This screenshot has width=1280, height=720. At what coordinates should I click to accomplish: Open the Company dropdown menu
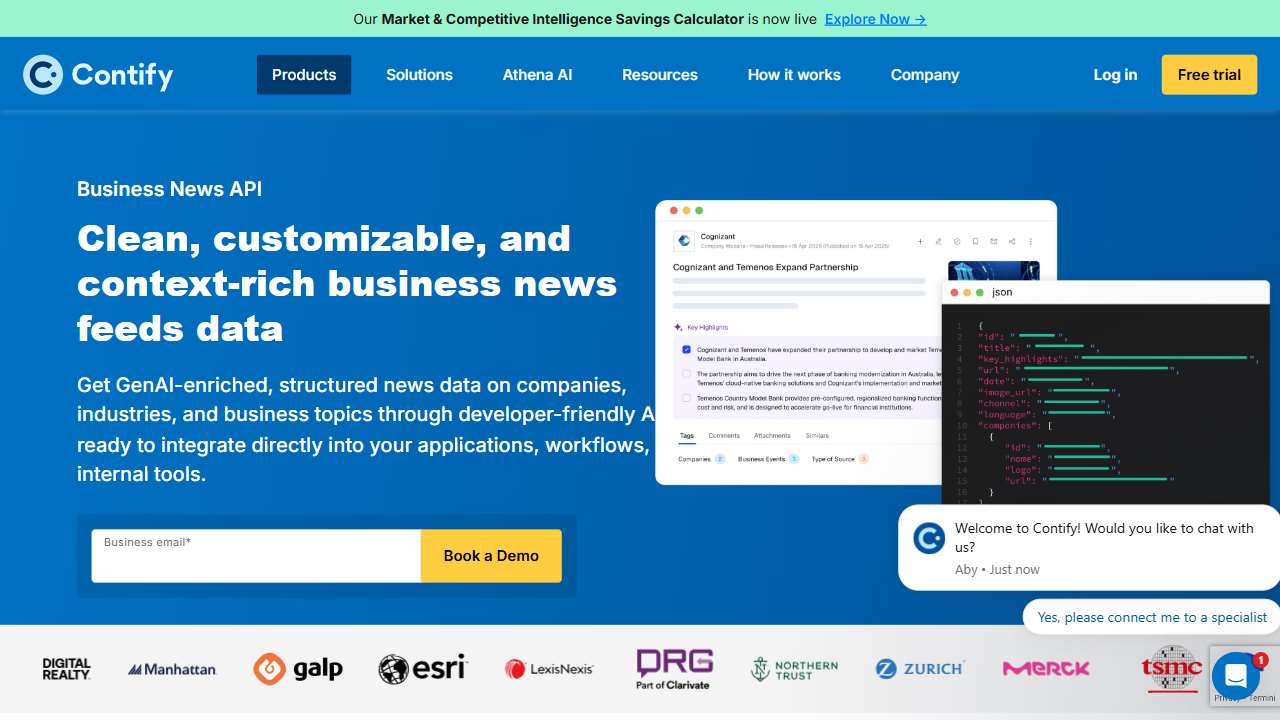[x=925, y=74]
